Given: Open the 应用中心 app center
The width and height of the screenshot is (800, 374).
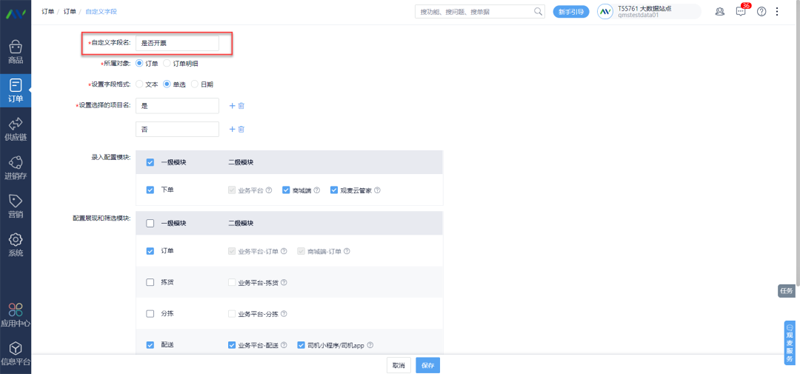Looking at the screenshot, I should tap(15, 315).
